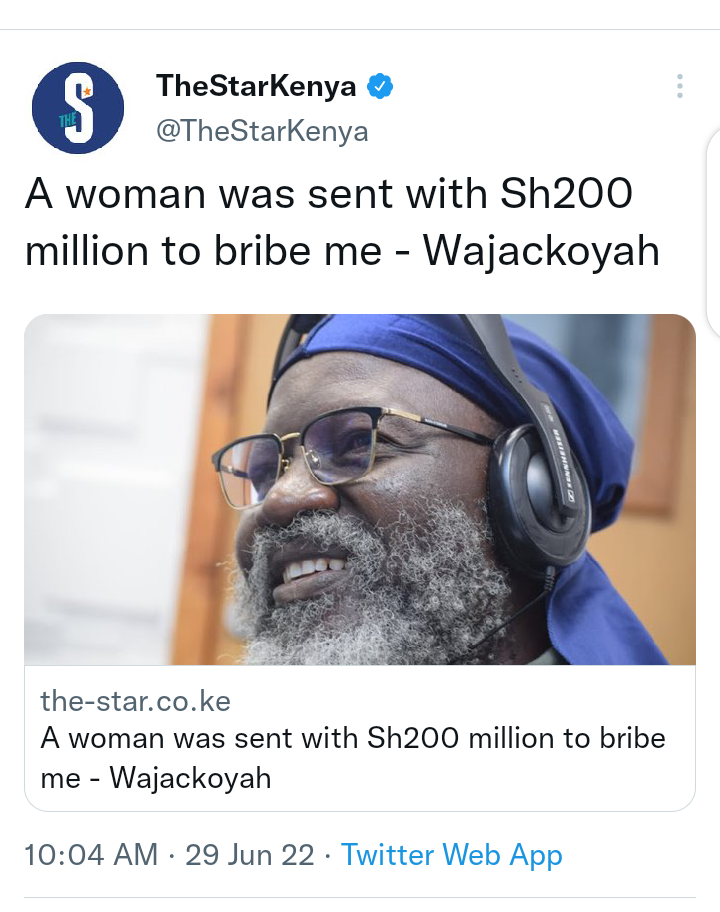The image size is (720, 912).
Task: Click the partially visible panel at right edge
Action: 713,233
